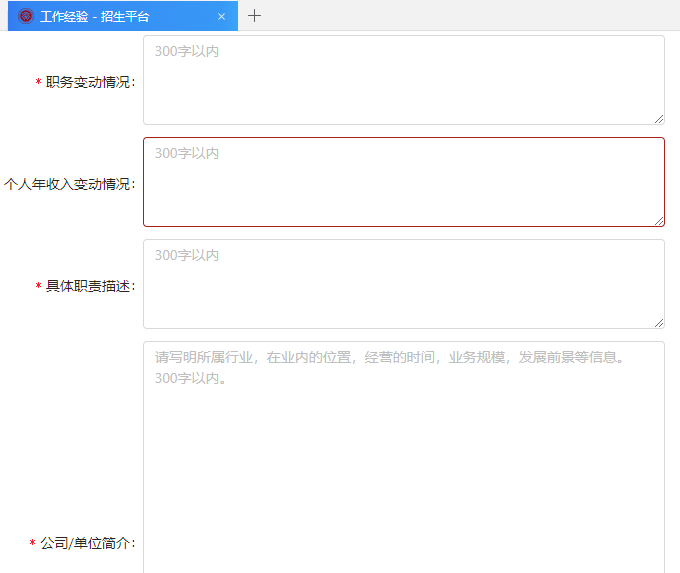Click the 招生平台 favicon in the browser tab

[26, 16]
